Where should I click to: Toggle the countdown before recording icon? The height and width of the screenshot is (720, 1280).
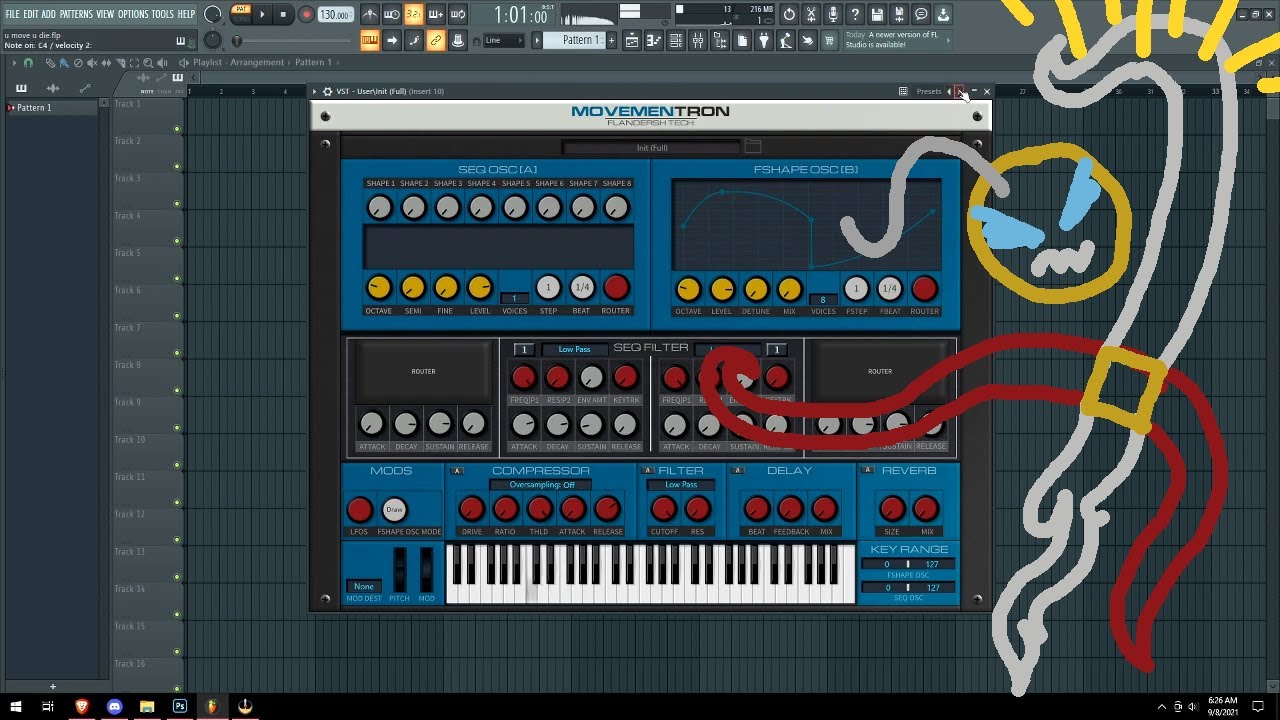tap(414, 15)
